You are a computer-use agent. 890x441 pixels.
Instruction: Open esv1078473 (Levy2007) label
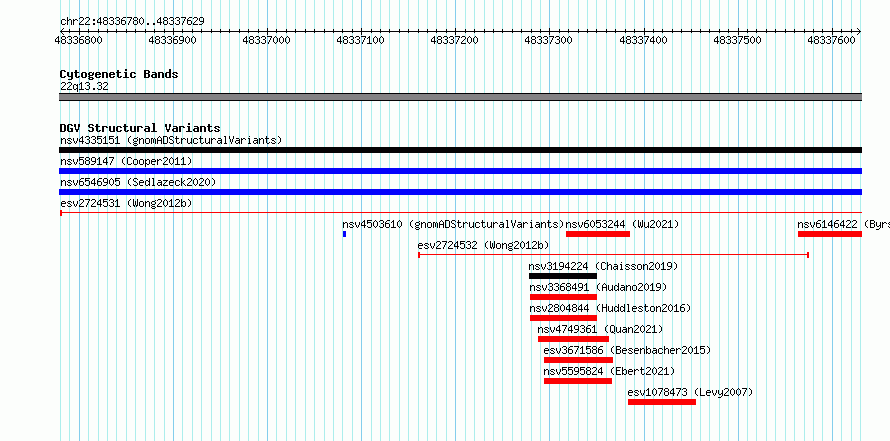tap(690, 392)
